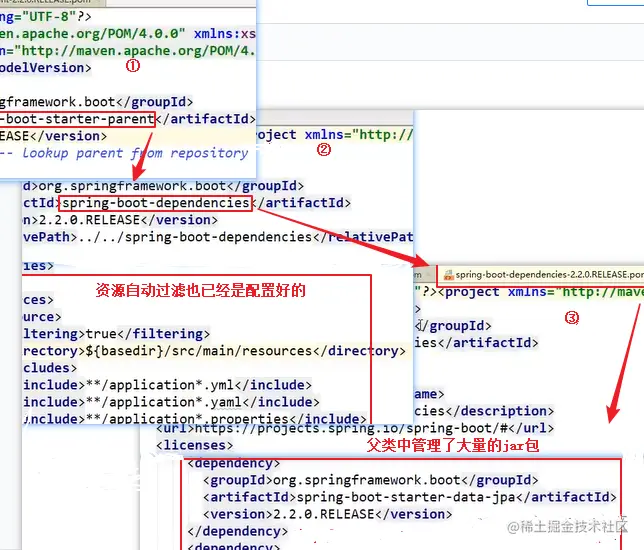Click the "../../spring-boot-dependencies" relativePath value
The height and width of the screenshot is (550, 644).
tap(194, 237)
